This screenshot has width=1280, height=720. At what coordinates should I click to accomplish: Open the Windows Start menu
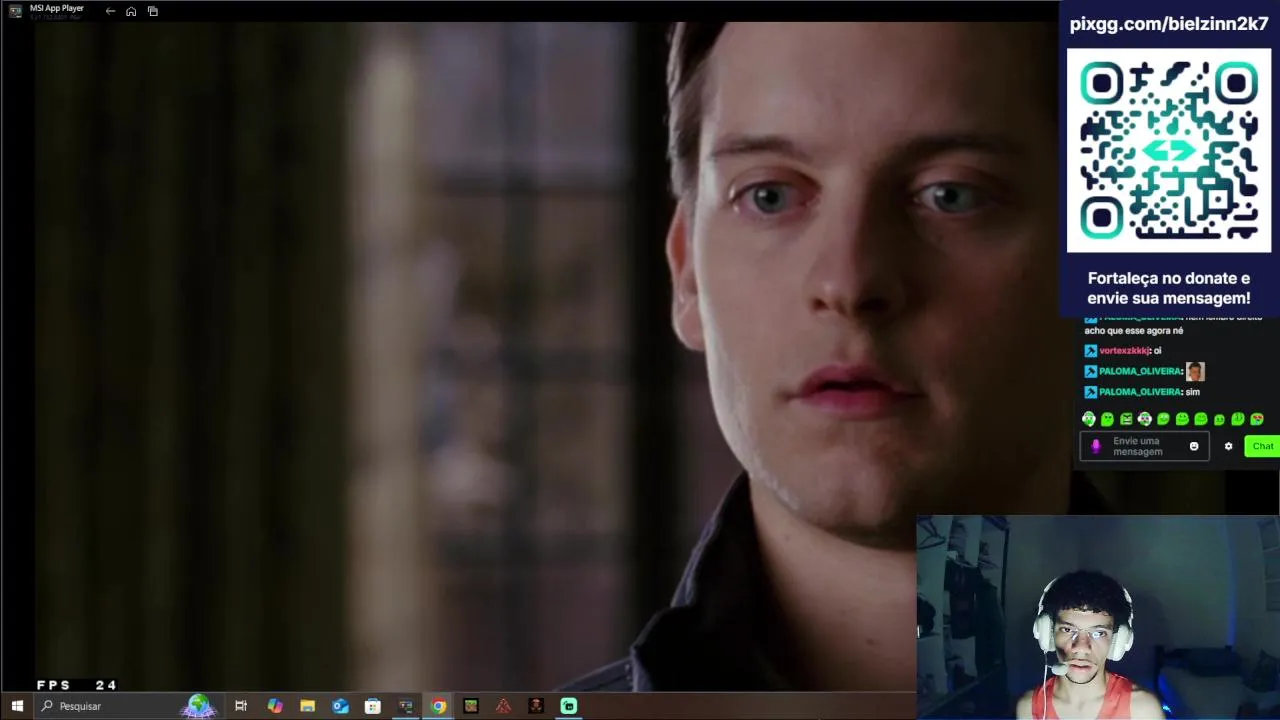point(17,706)
